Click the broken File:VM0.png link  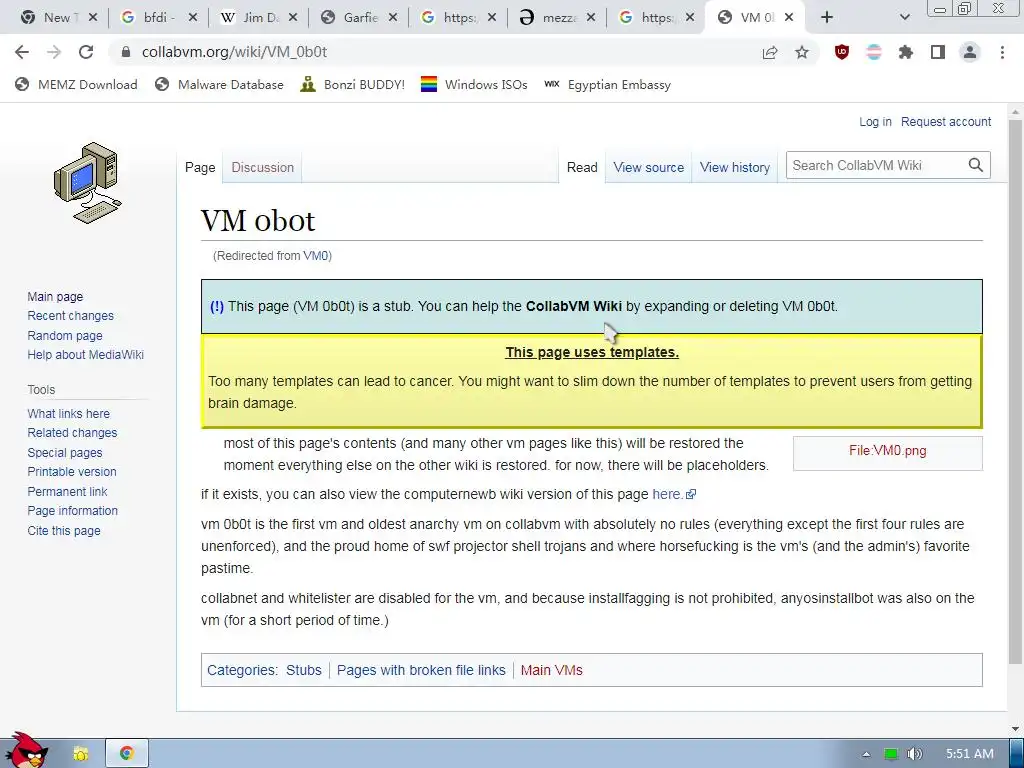(x=888, y=451)
